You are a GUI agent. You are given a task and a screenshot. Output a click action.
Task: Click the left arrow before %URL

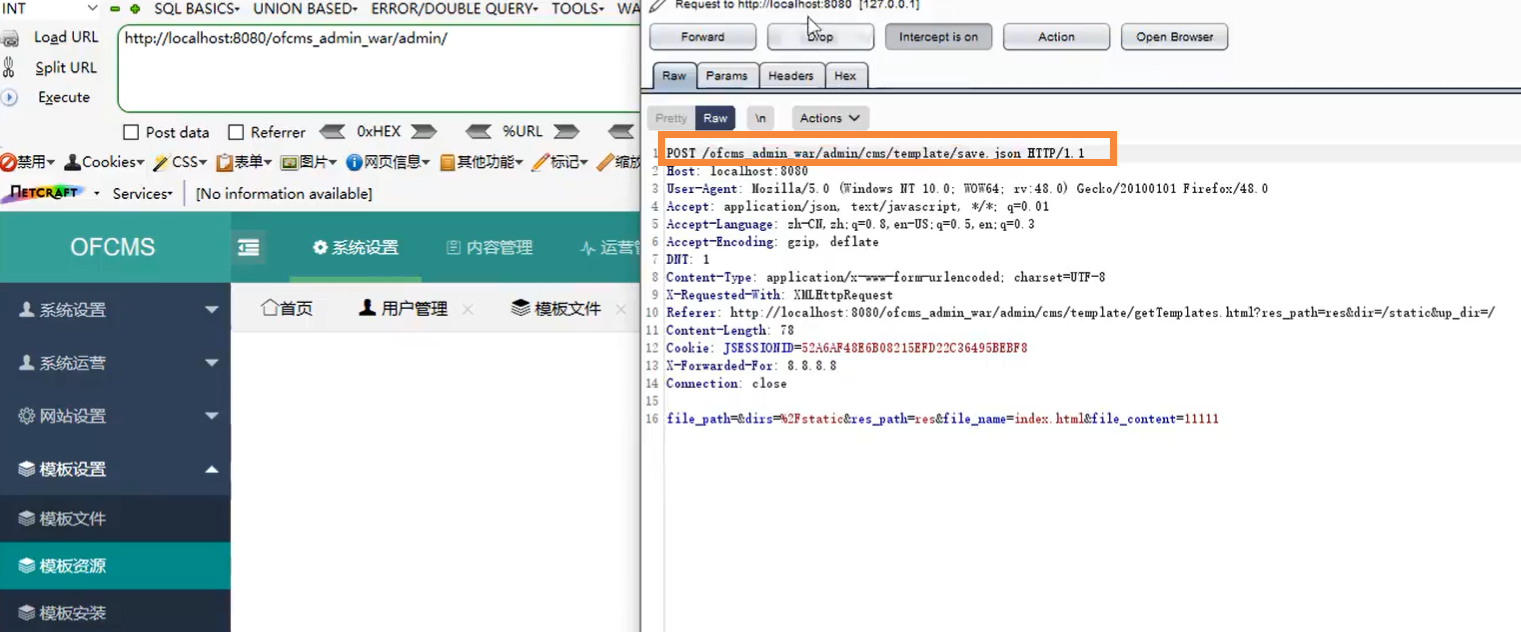click(x=479, y=132)
